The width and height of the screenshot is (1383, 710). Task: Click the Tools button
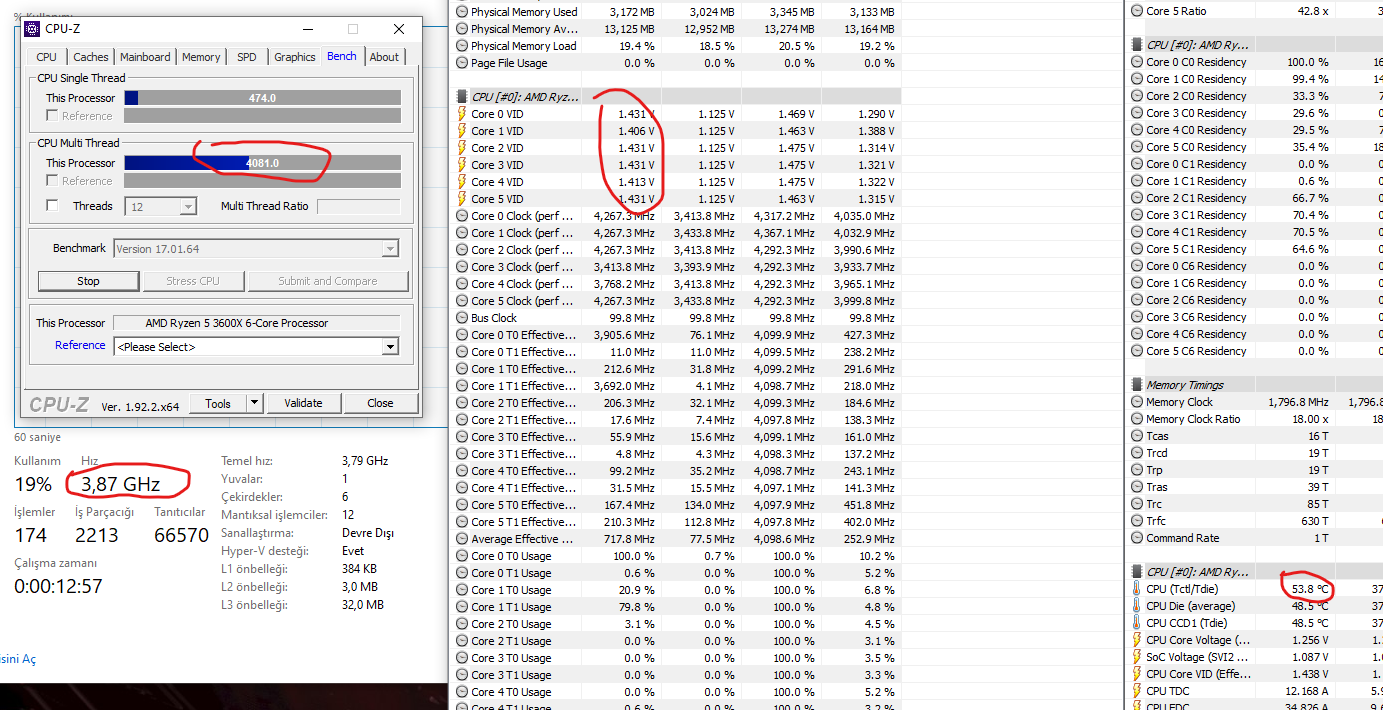pyautogui.click(x=218, y=403)
